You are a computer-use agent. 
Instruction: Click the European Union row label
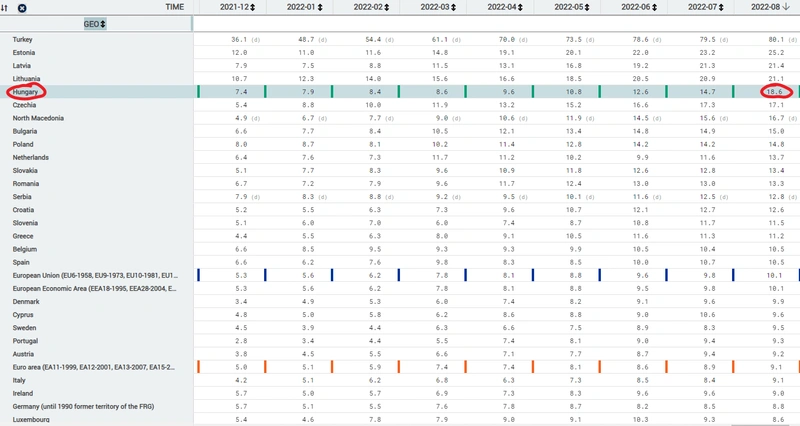(95, 275)
